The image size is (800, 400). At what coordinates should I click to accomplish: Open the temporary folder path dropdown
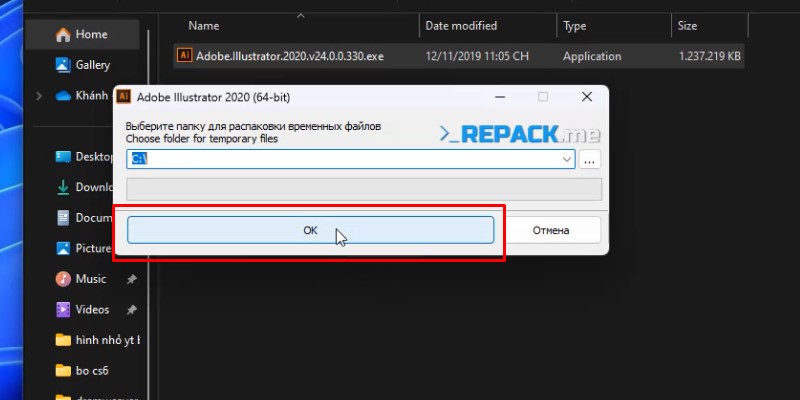(x=566, y=159)
